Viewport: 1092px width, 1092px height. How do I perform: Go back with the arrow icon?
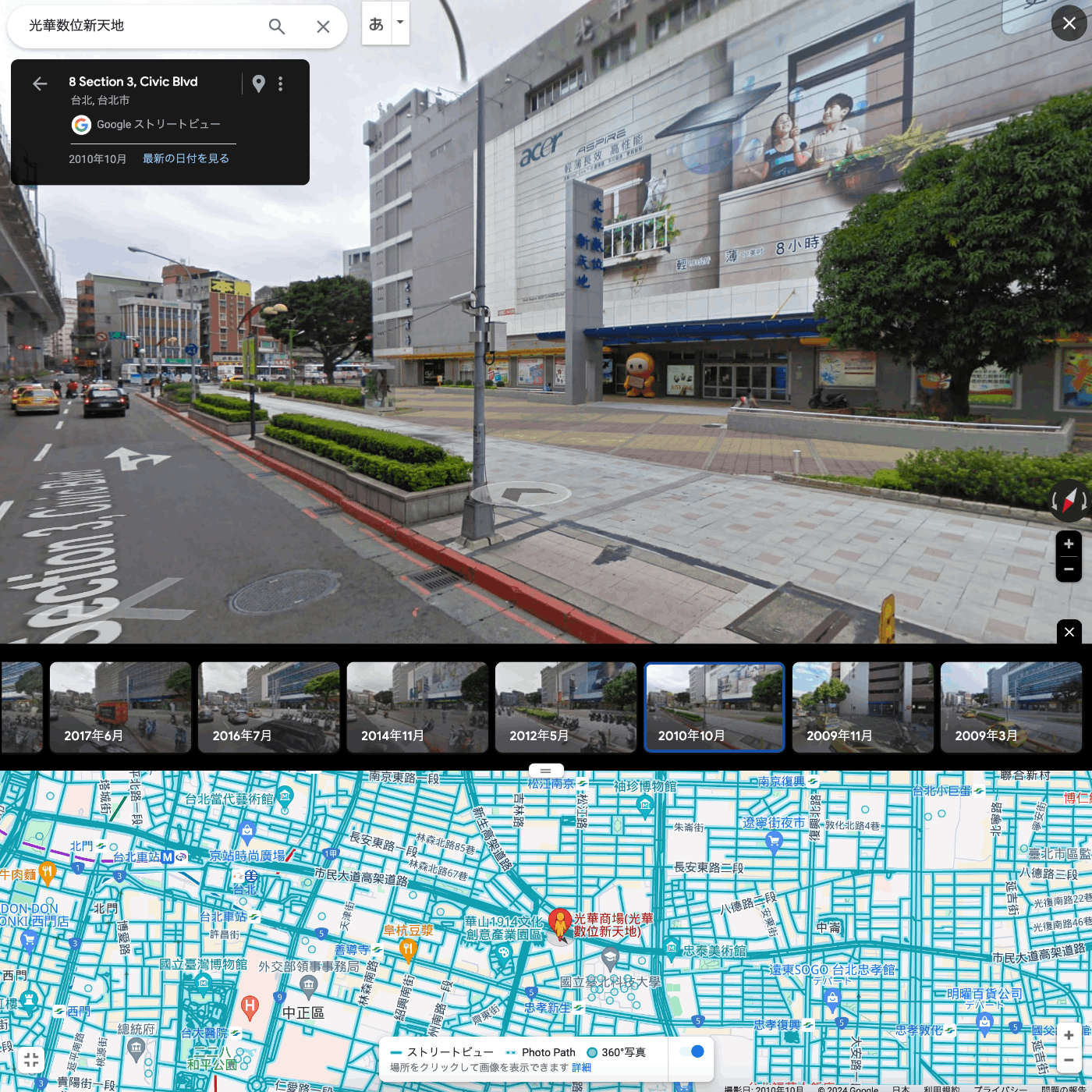tap(40, 83)
